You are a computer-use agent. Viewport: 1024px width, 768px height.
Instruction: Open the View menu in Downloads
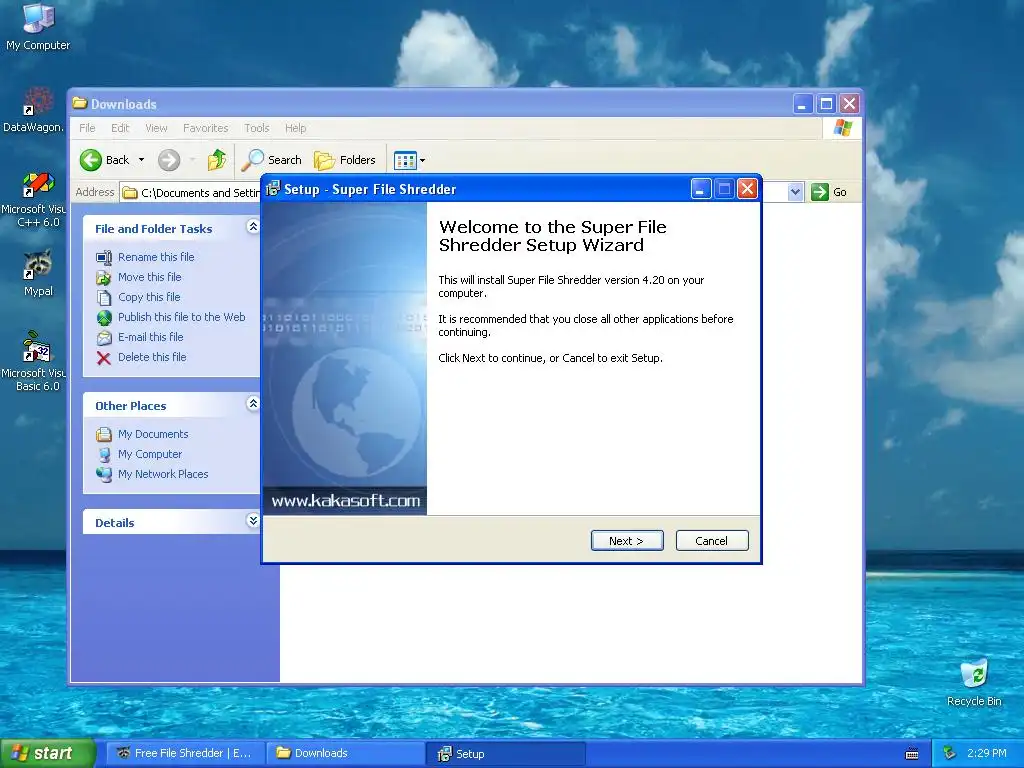click(x=156, y=128)
